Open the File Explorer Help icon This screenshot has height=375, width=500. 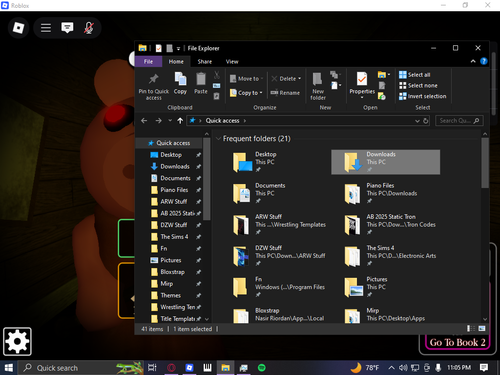484,61
